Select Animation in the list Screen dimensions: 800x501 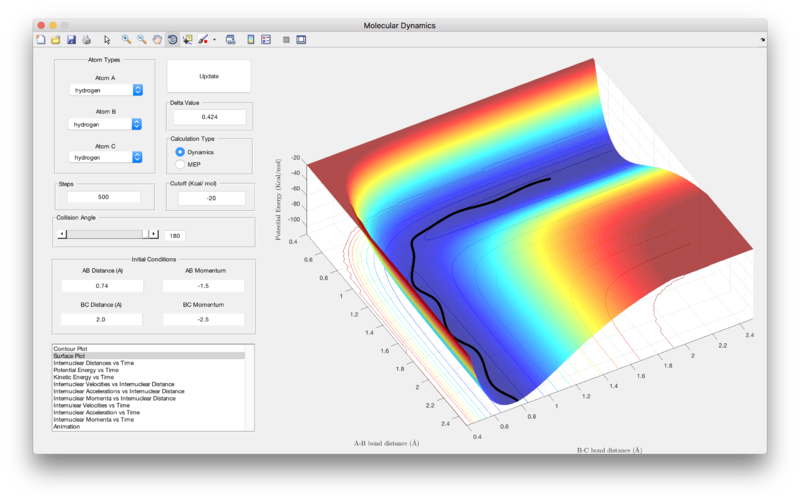coord(148,427)
